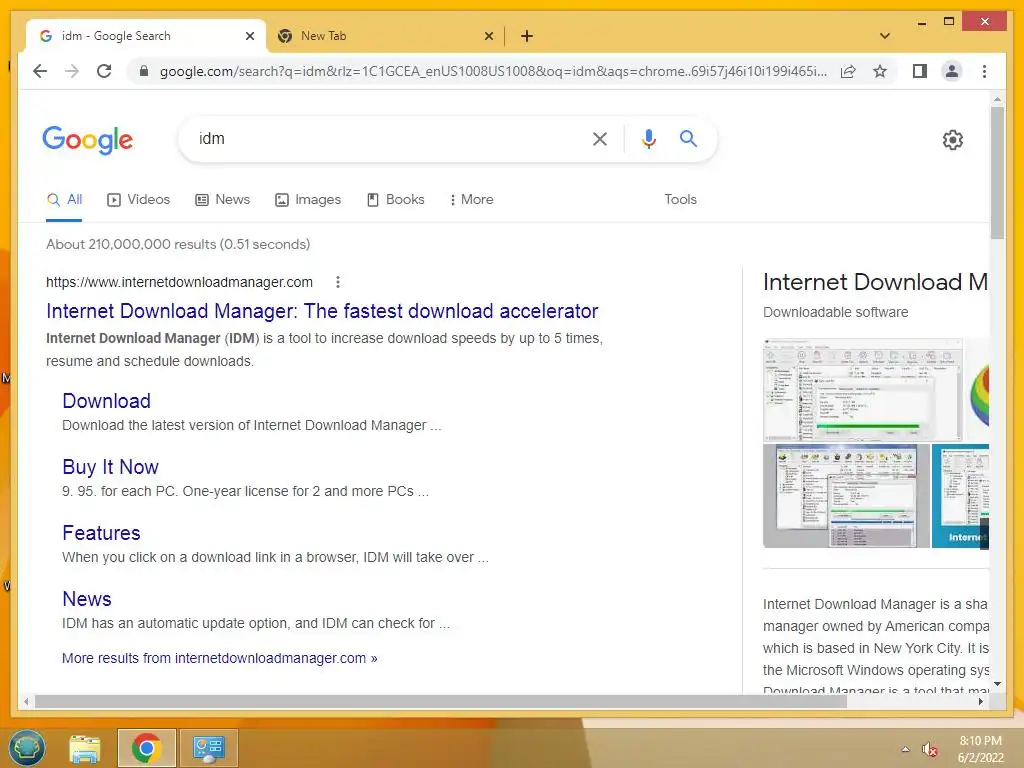Open Internet Download Manager main result link

322,311
